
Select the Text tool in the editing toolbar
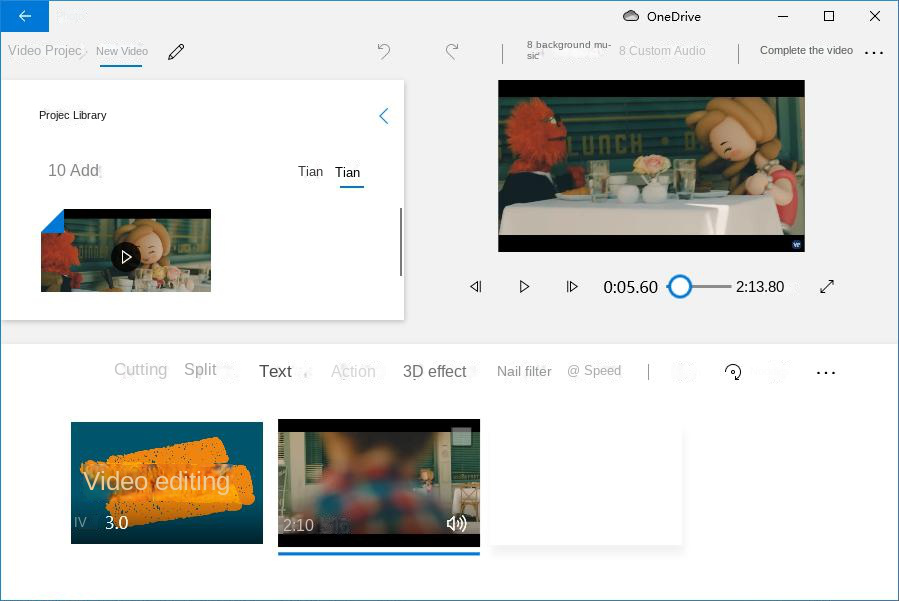click(275, 371)
